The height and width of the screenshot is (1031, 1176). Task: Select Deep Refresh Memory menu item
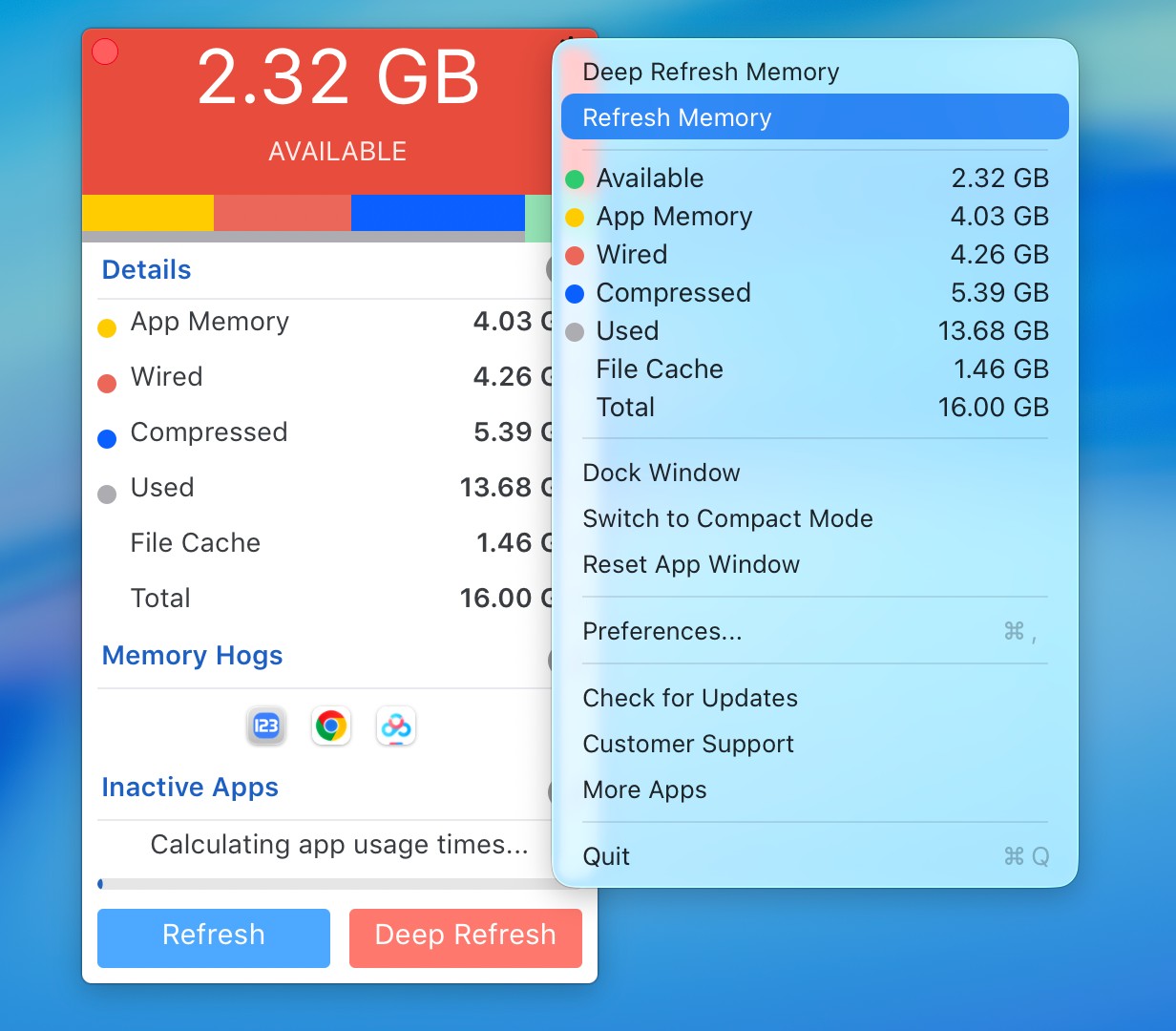(x=711, y=72)
